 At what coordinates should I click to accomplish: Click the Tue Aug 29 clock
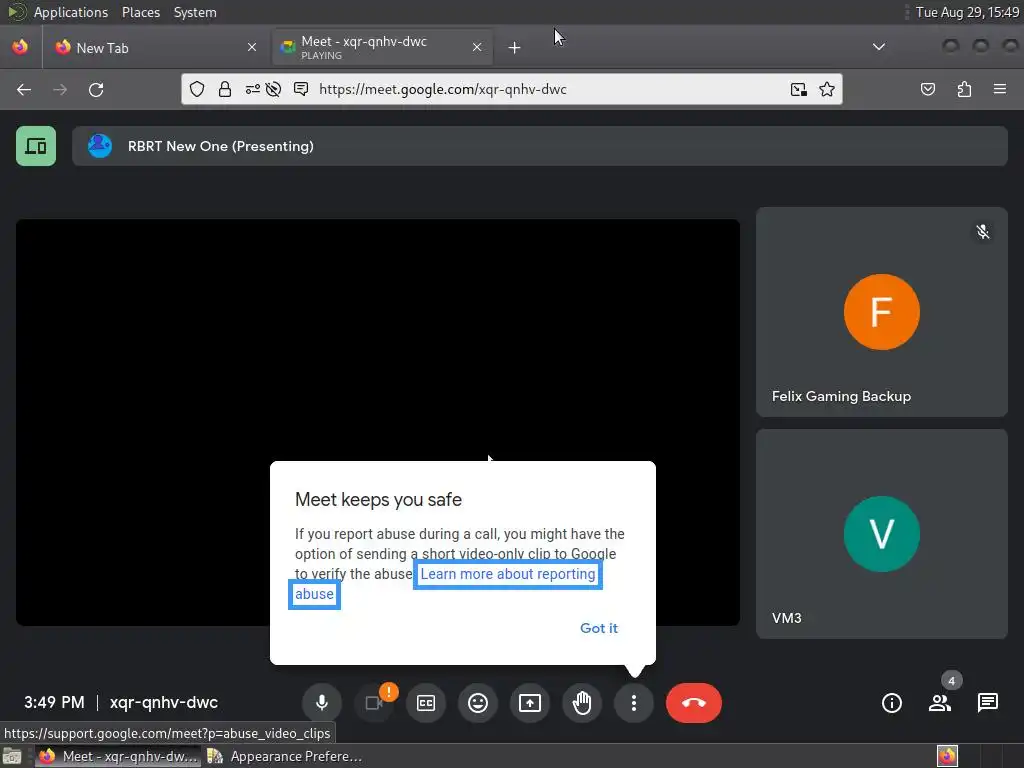(967, 12)
